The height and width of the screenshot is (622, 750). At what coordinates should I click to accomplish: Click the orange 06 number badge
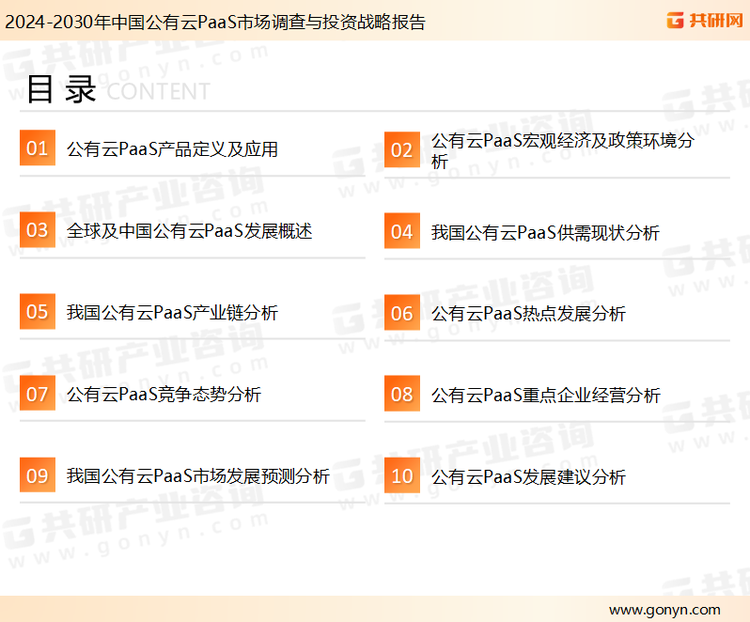pos(402,313)
